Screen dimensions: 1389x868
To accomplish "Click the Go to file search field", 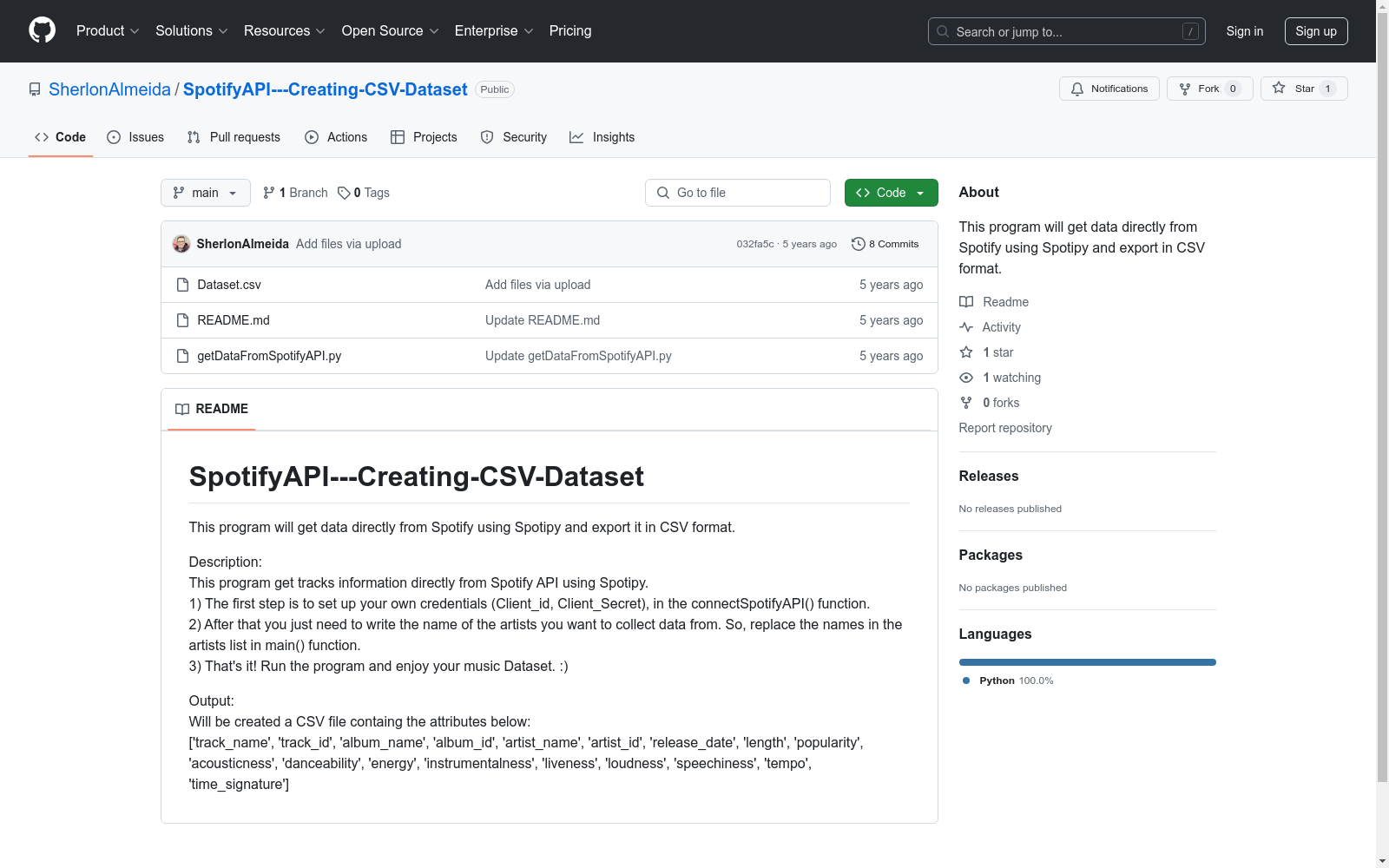I will (x=738, y=193).
